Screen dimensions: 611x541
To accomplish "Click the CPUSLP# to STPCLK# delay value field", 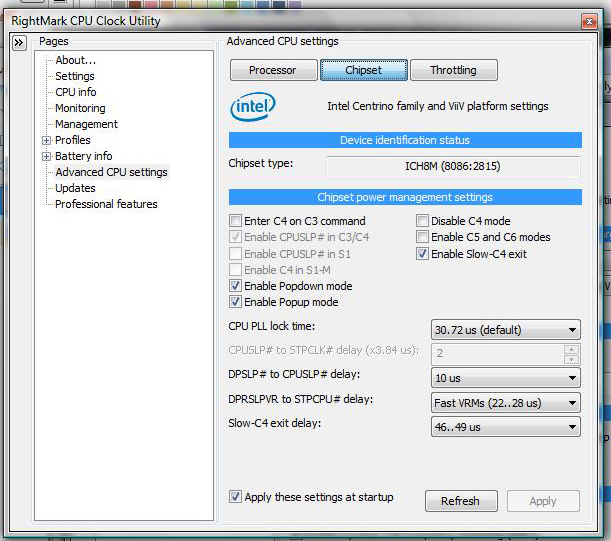I will [498, 354].
